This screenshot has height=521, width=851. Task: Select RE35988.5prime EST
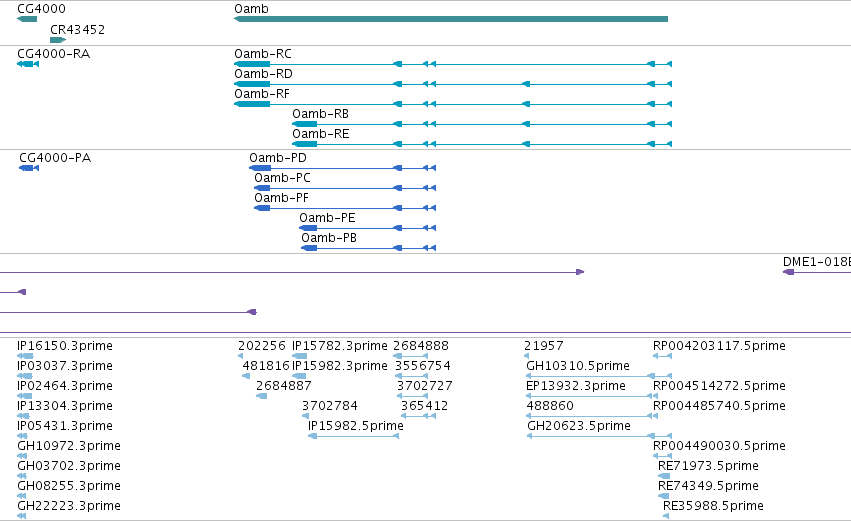point(714,506)
